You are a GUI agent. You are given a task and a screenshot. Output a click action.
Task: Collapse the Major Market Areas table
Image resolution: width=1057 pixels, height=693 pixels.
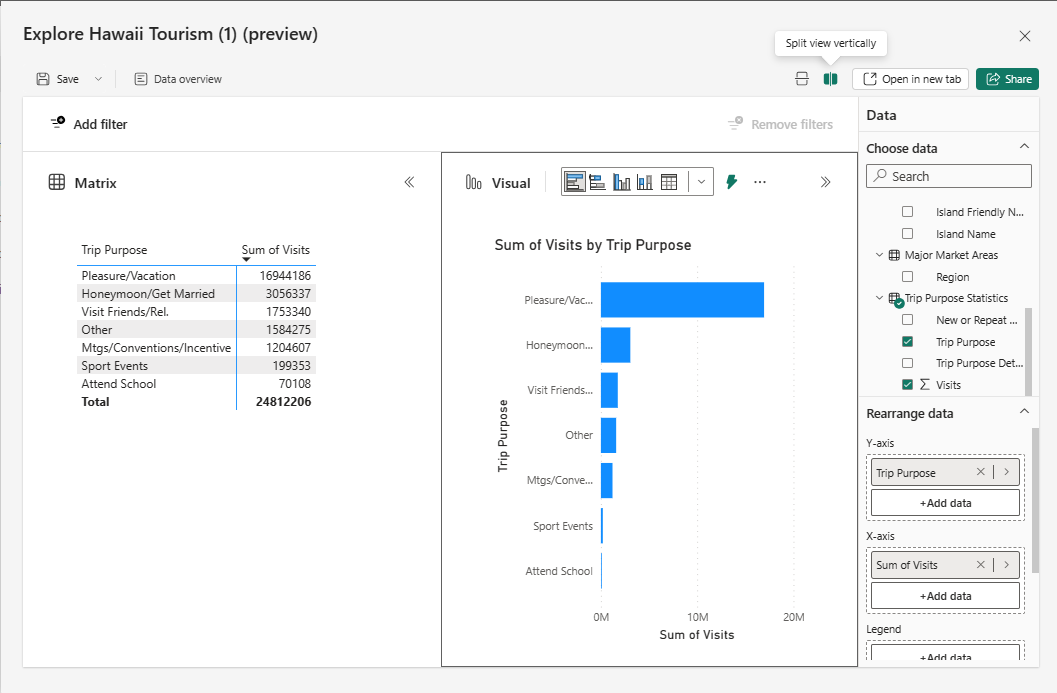[x=880, y=255]
